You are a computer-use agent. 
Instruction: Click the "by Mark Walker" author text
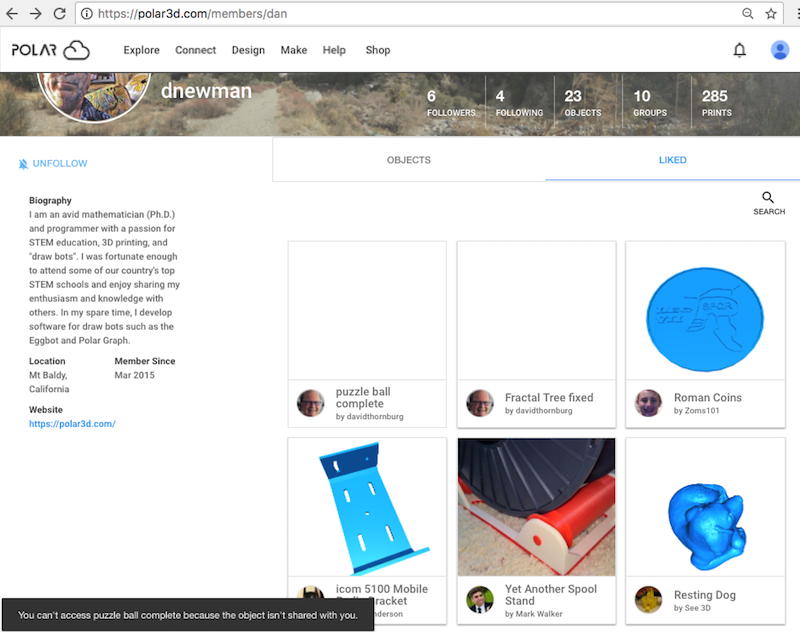534,614
